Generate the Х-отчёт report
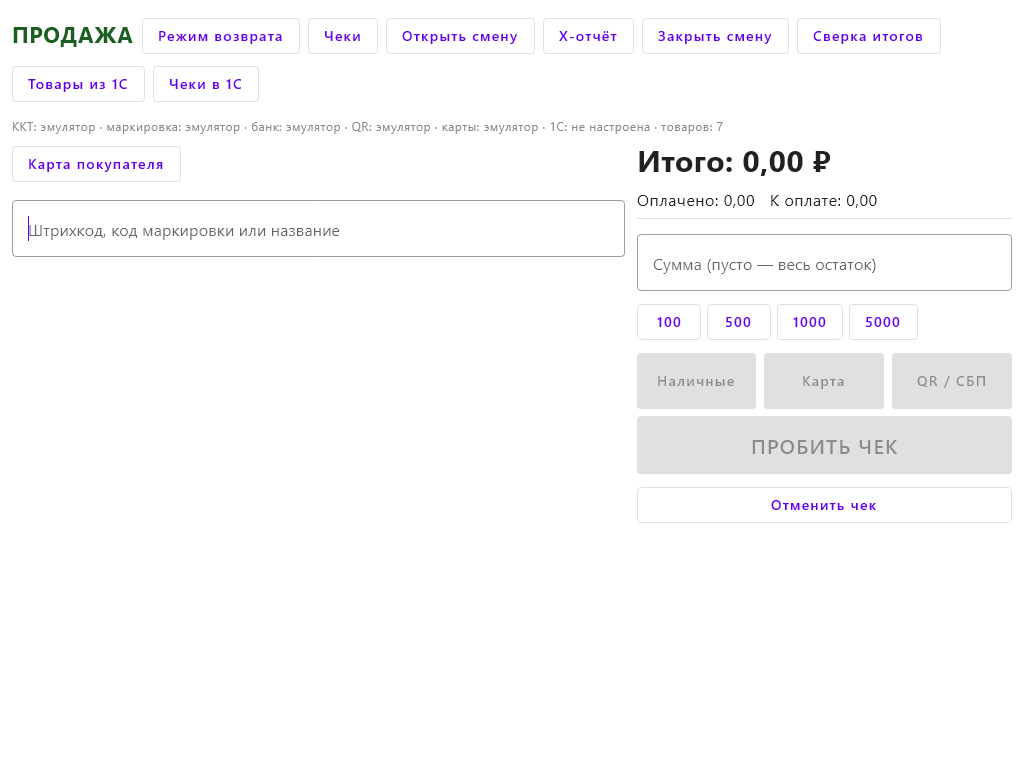Image resolution: width=1024 pixels, height=768 pixels. [x=588, y=36]
